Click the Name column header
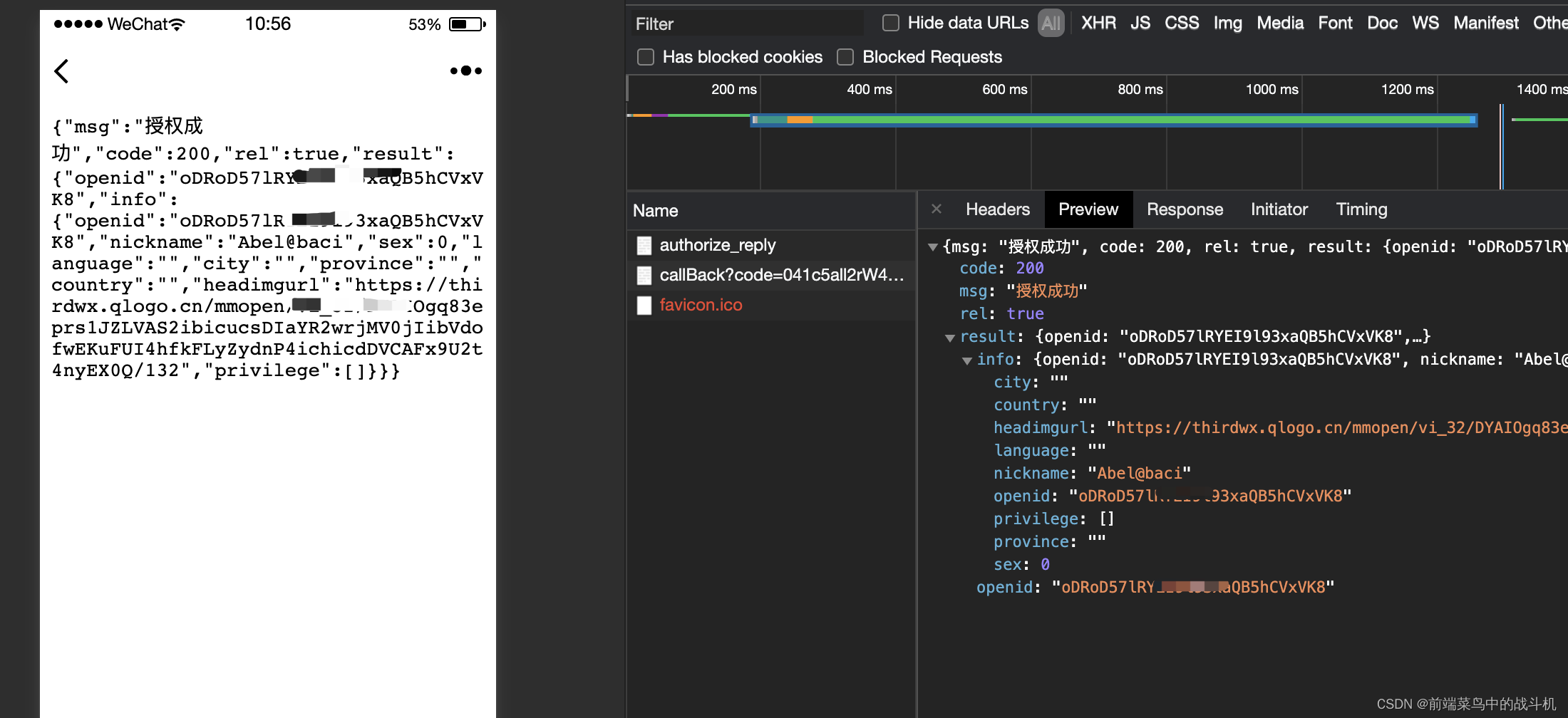The width and height of the screenshot is (1568, 718). click(x=771, y=211)
